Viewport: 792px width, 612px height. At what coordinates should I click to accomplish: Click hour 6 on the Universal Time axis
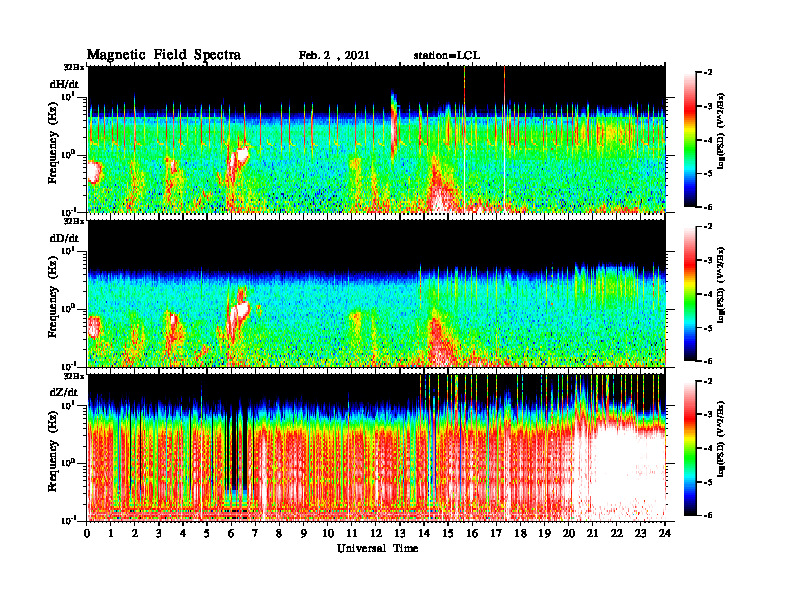coord(231,533)
